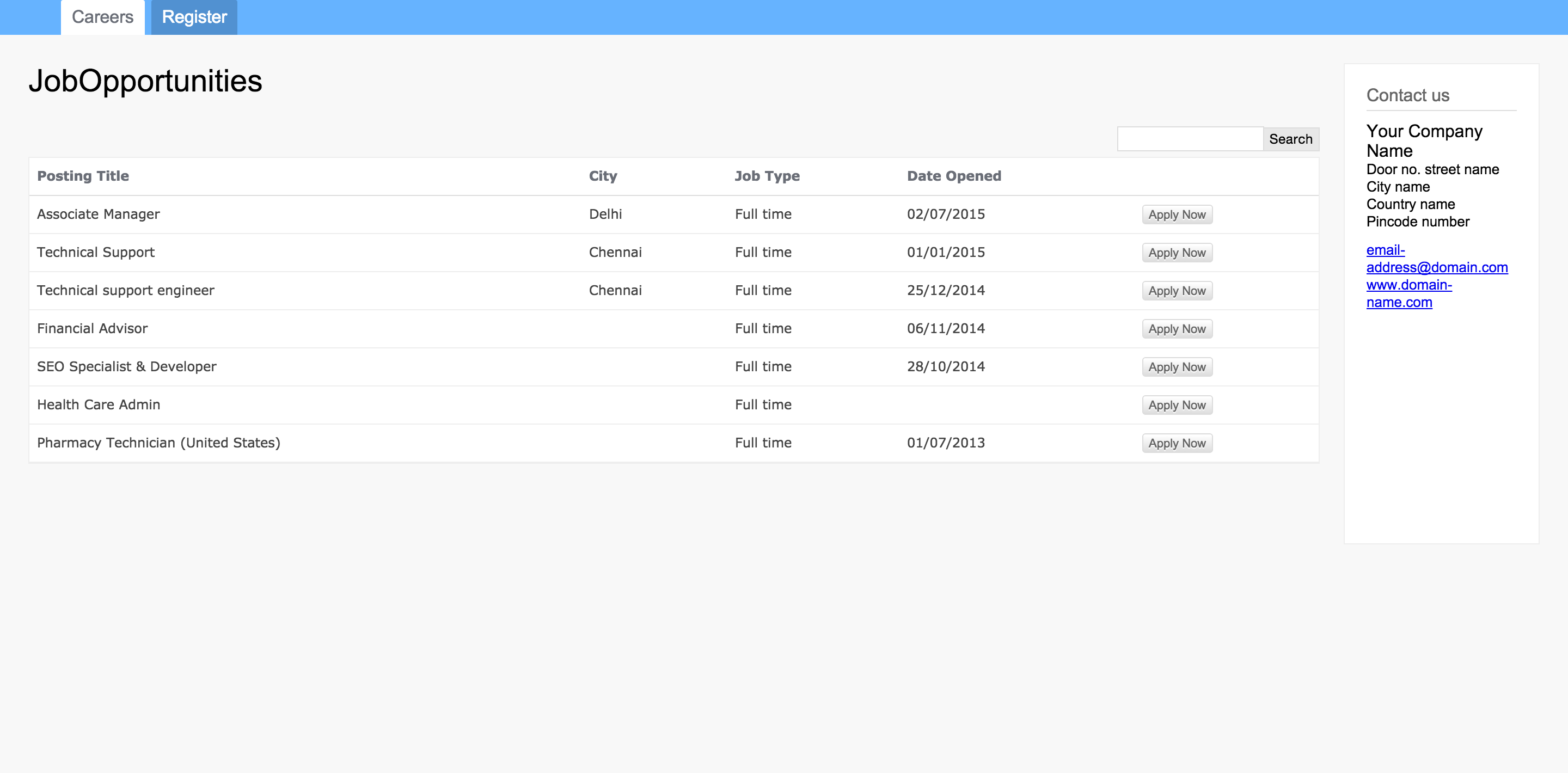Screen dimensions: 1568x773
Task: Click the Your Company Name text
Action: pos(1424,140)
